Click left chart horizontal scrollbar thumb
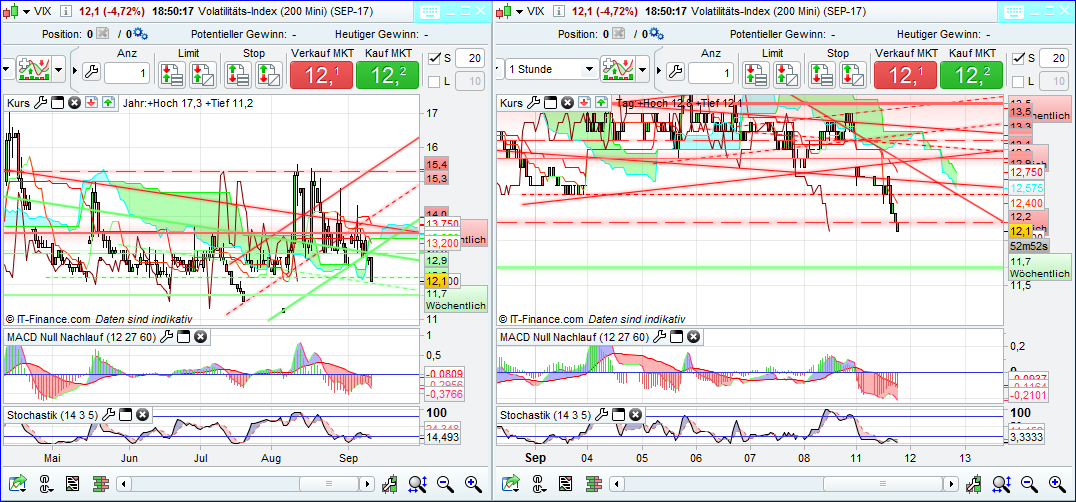This screenshot has height=502, width=1076. pyautogui.click(x=328, y=484)
